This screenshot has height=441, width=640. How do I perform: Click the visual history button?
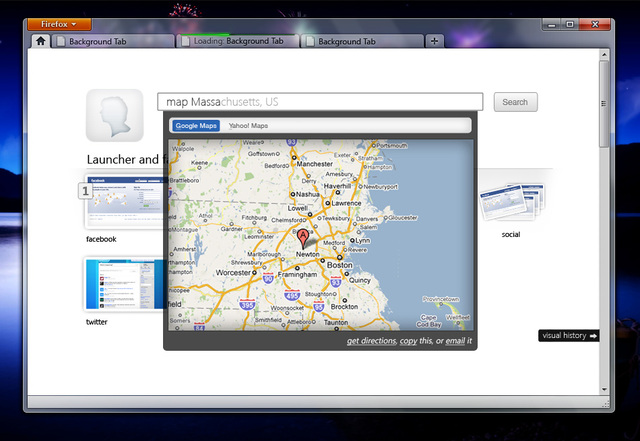569,336
